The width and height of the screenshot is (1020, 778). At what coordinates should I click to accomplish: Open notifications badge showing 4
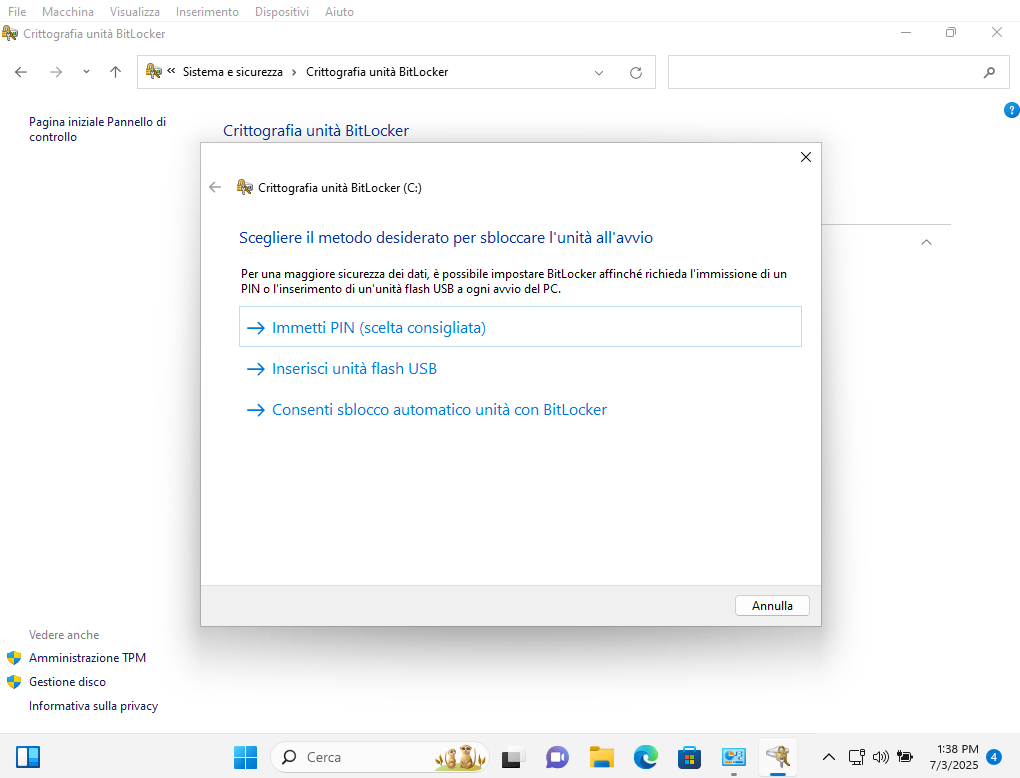[x=993, y=757]
